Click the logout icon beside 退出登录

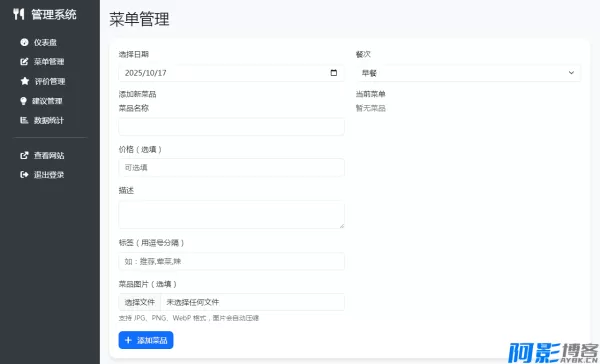(24, 175)
